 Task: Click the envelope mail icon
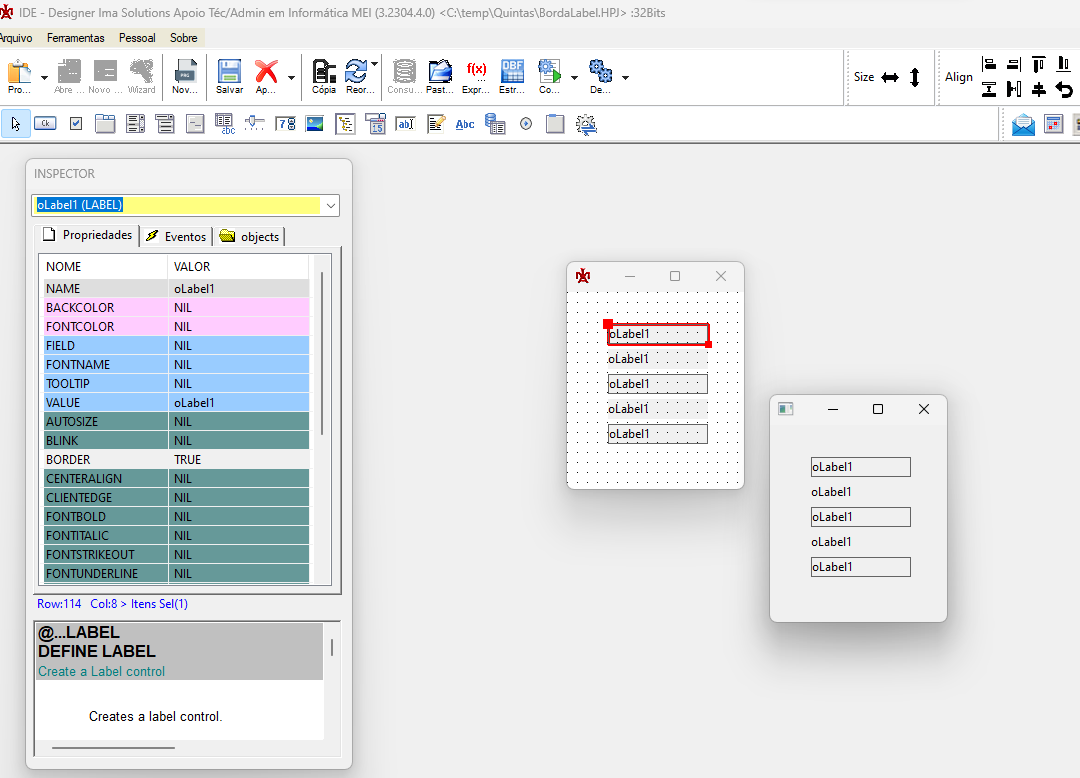(1023, 124)
